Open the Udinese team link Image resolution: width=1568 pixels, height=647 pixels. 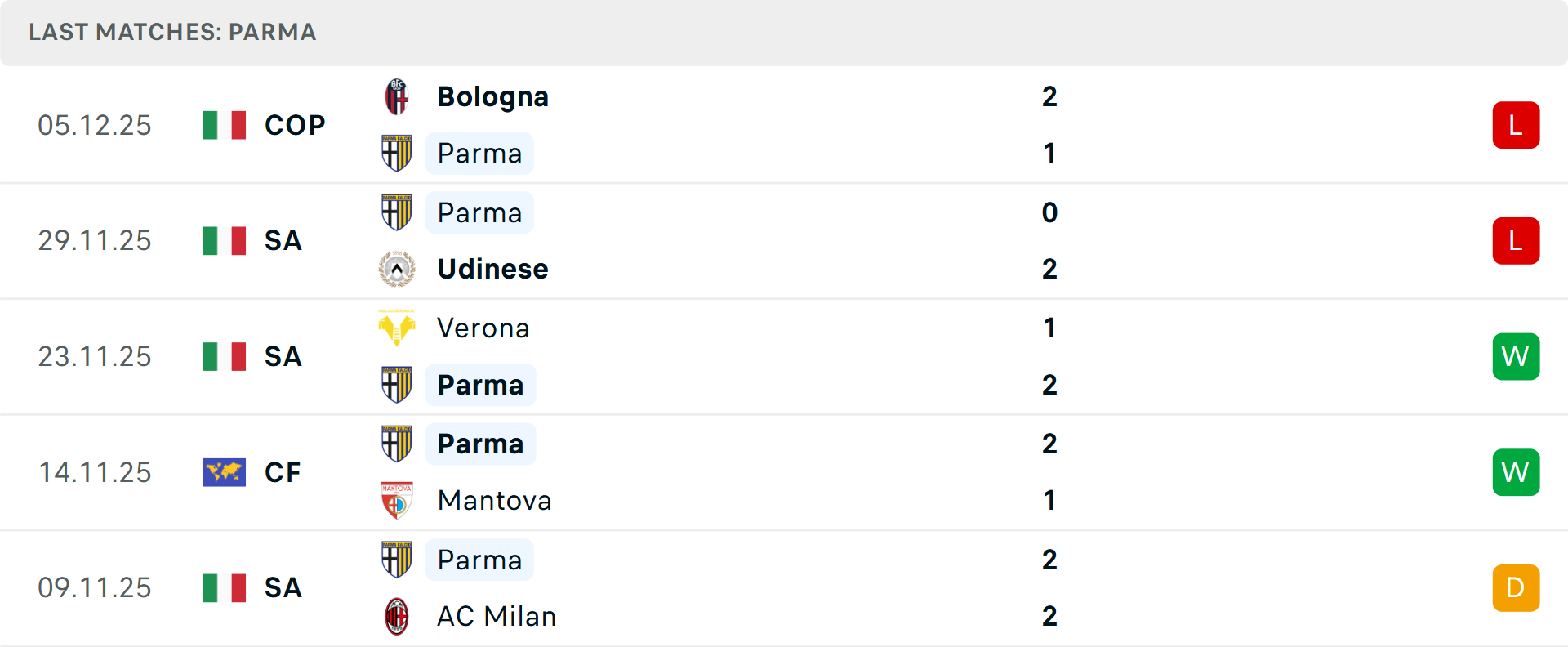point(492,269)
